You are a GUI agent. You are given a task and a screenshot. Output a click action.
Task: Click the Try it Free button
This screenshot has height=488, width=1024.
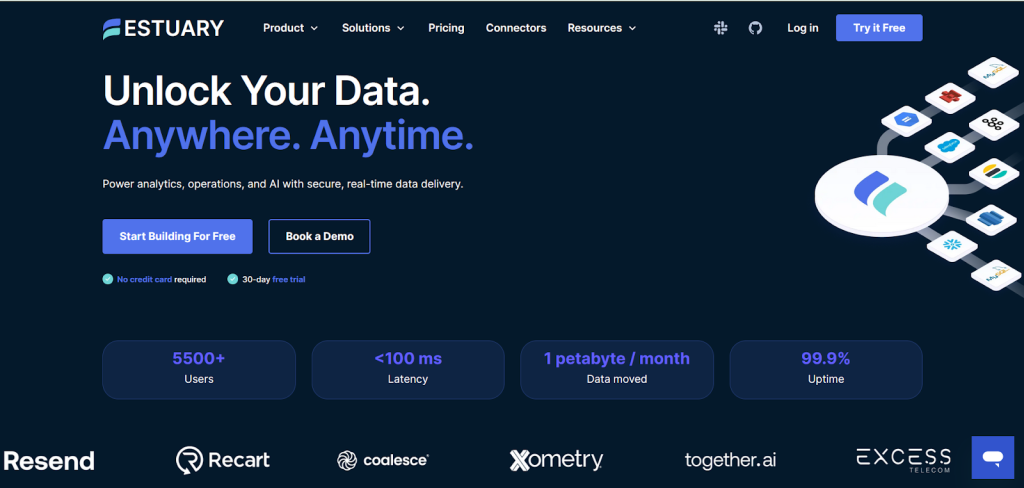coord(879,28)
